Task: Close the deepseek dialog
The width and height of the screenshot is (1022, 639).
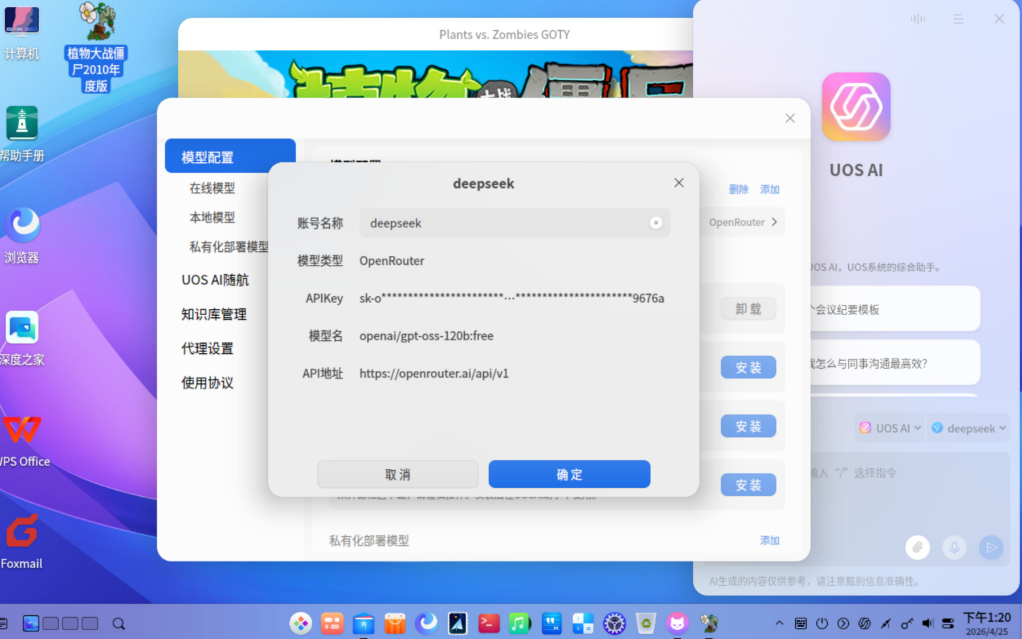Action: point(679,183)
